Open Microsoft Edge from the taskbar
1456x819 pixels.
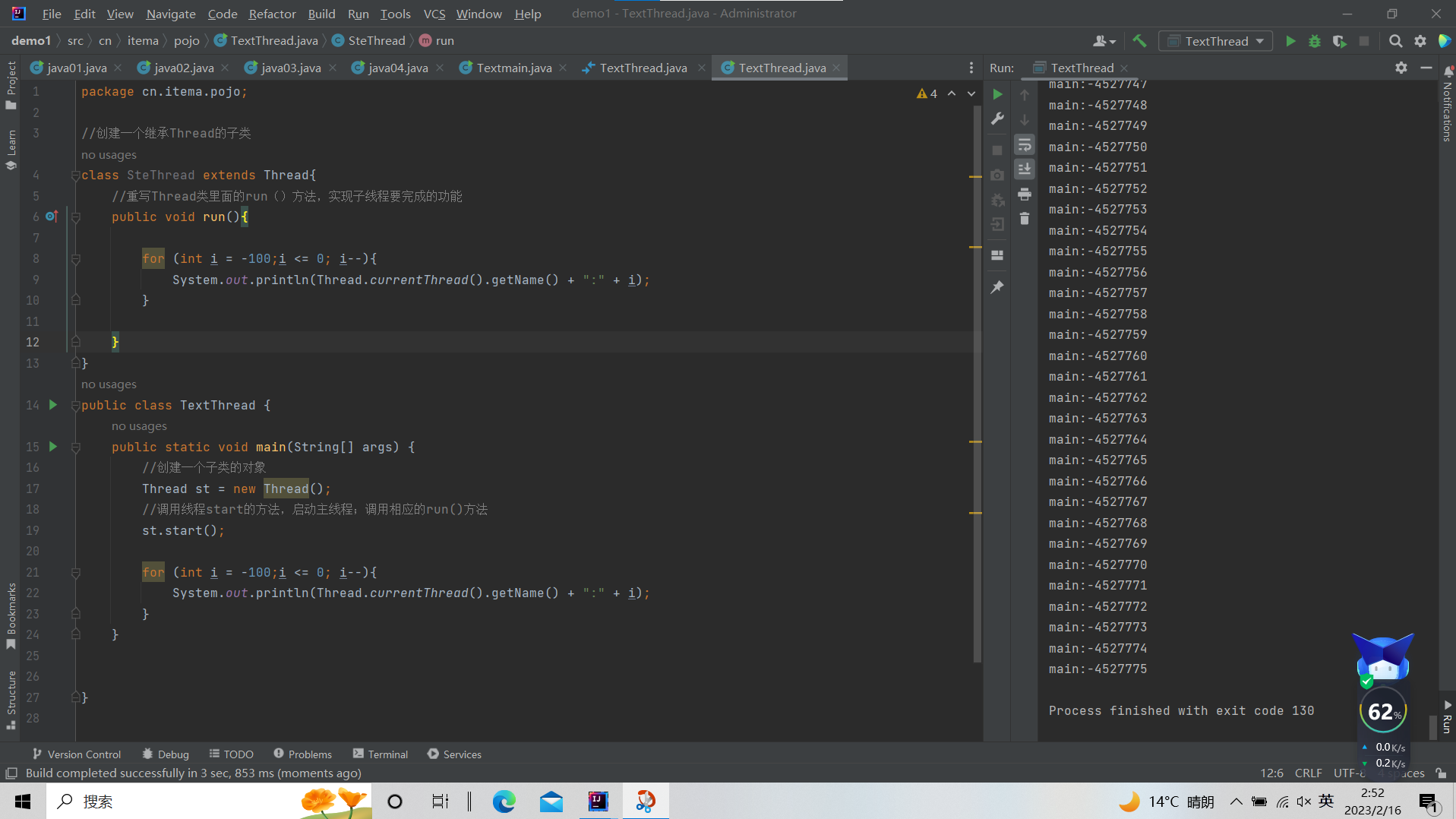(x=504, y=802)
